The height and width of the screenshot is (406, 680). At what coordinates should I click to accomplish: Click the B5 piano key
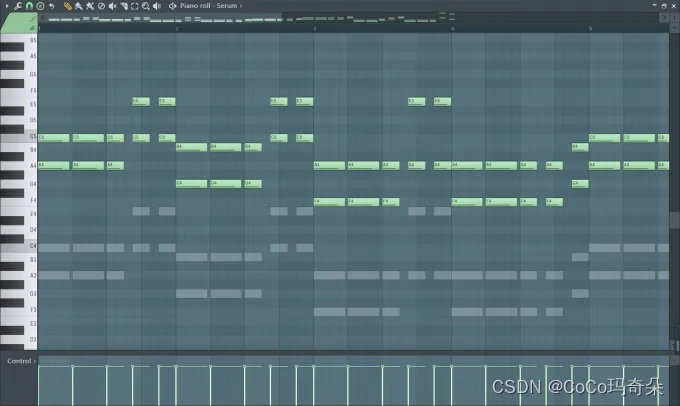coord(30,39)
